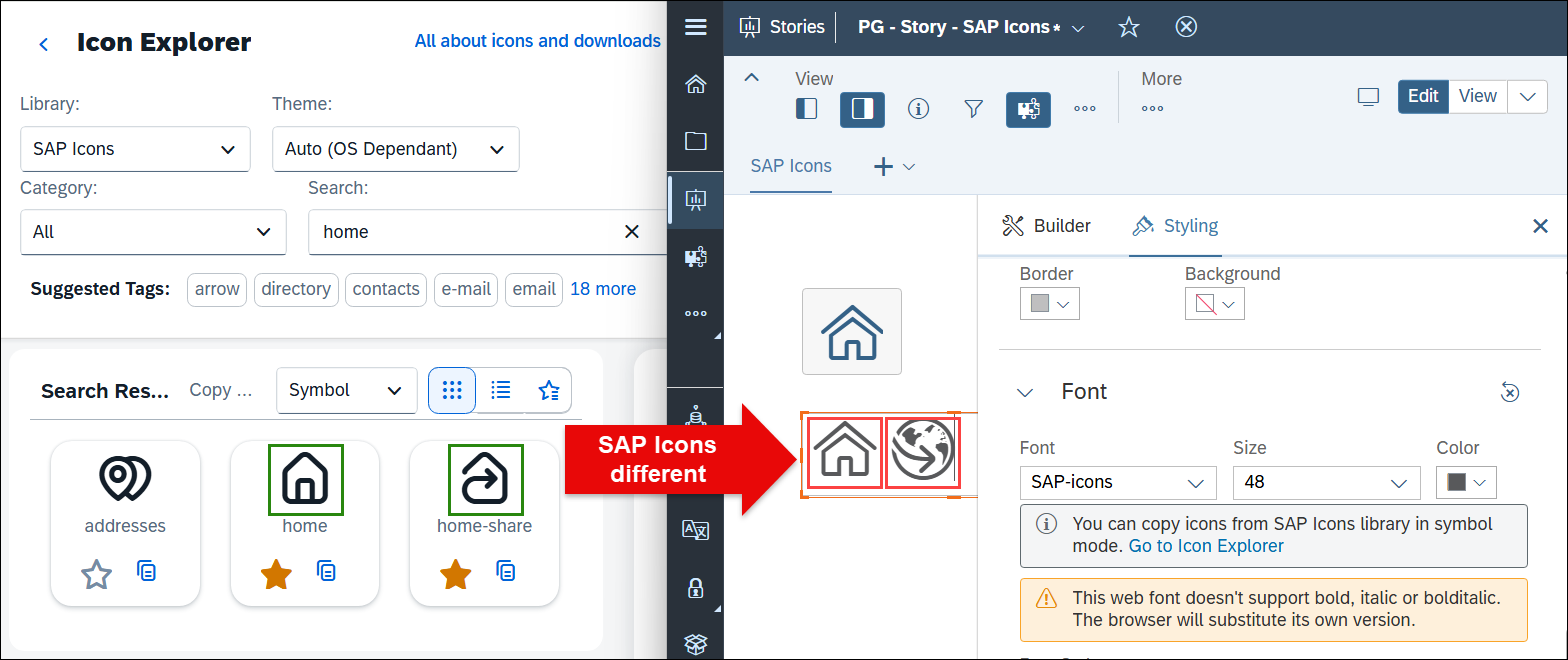Open the Font color picker
This screenshot has width=1568, height=660.
pos(1467,482)
